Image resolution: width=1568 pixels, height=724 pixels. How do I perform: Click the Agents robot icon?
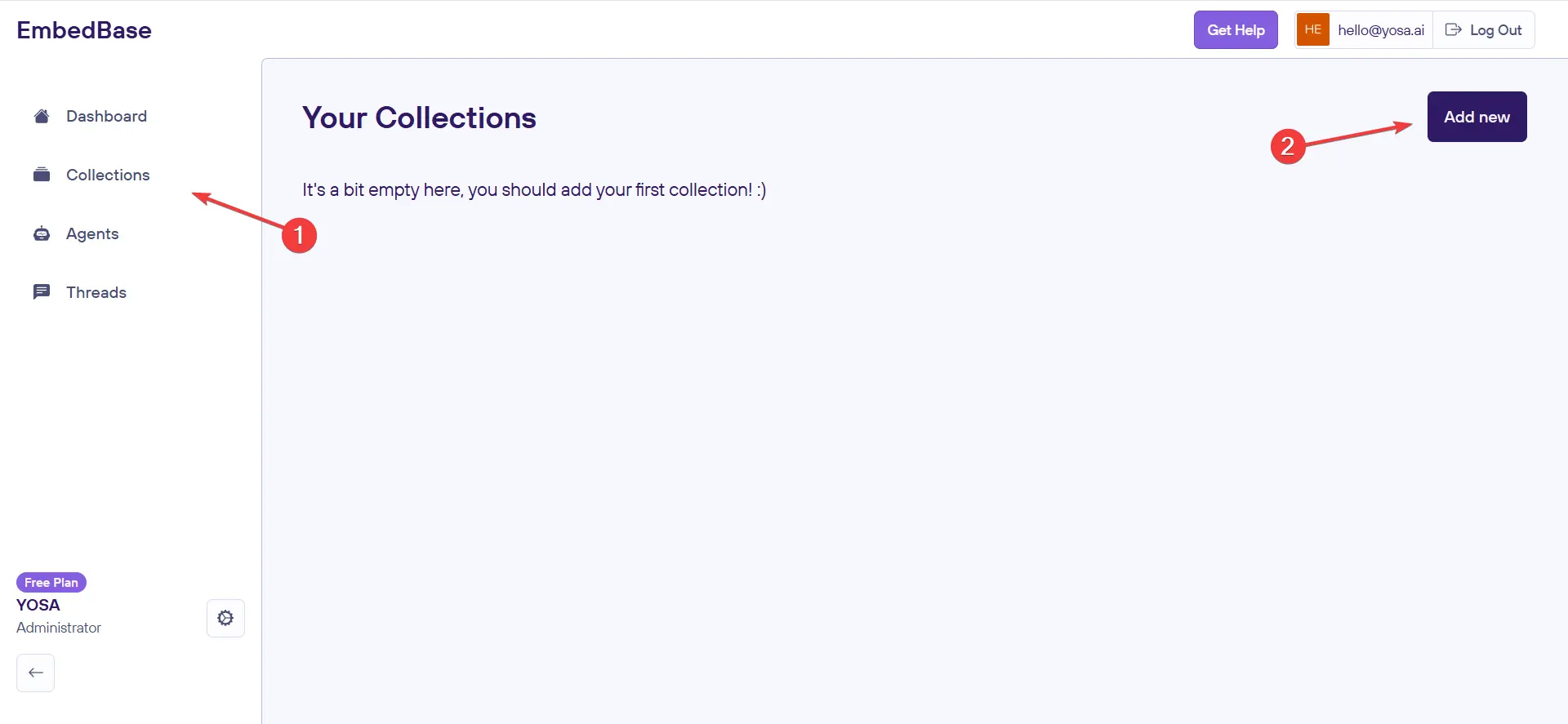(42, 234)
